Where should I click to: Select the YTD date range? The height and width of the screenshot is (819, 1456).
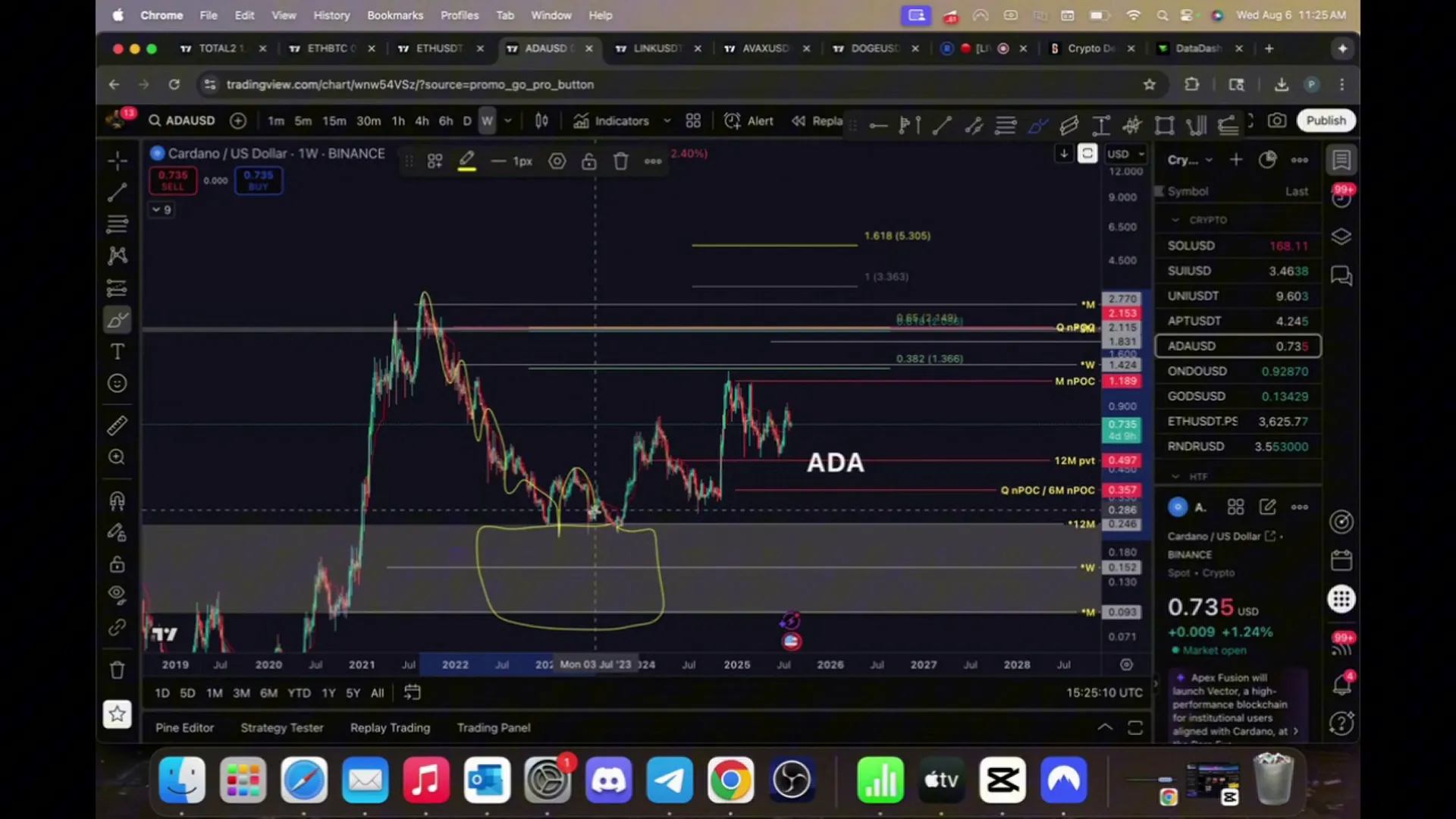[x=299, y=693]
